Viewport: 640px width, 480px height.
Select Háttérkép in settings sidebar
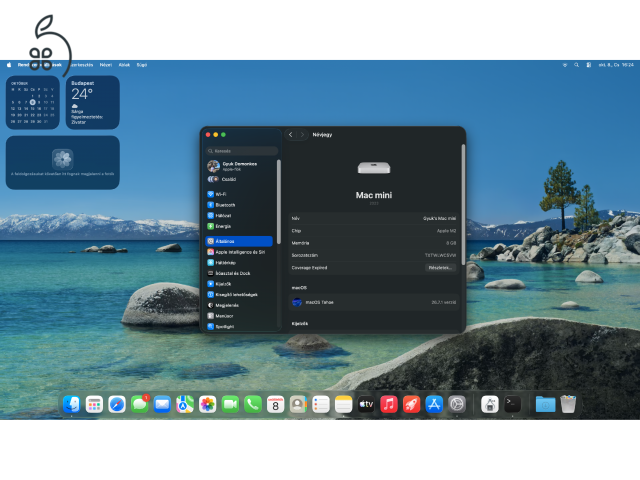pos(239,263)
